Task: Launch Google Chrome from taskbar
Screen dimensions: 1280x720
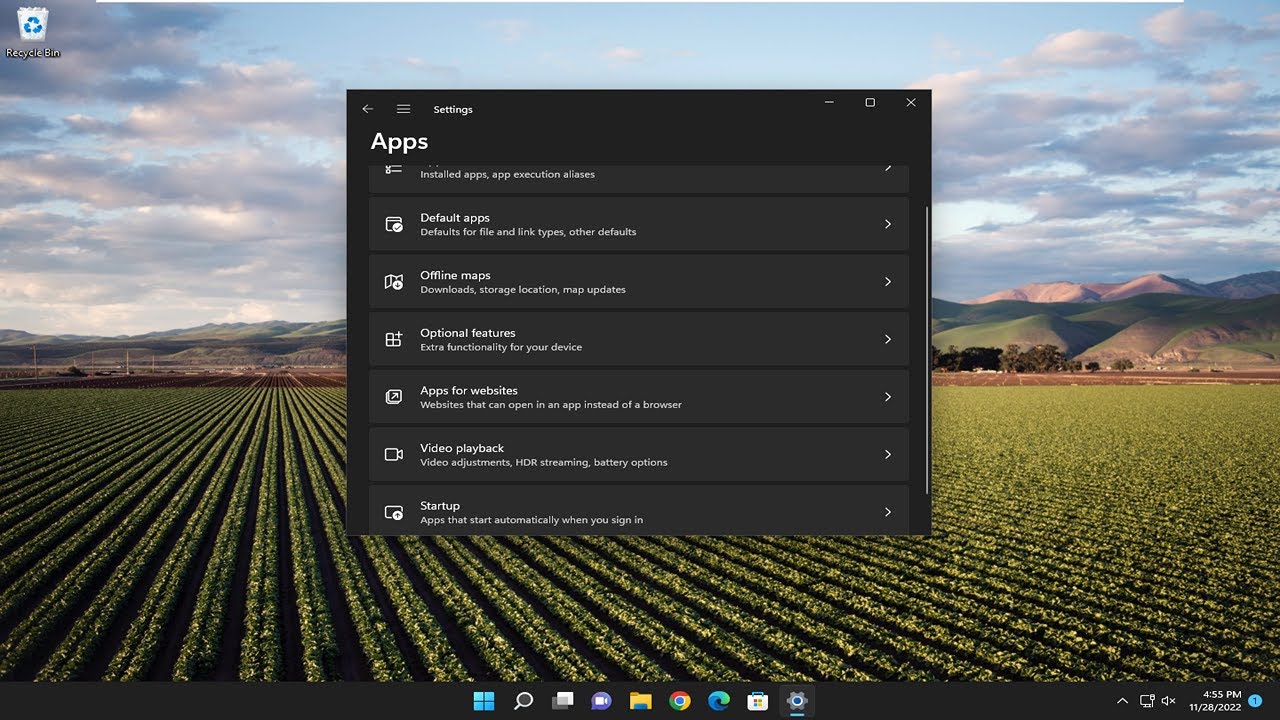Action: [680, 701]
